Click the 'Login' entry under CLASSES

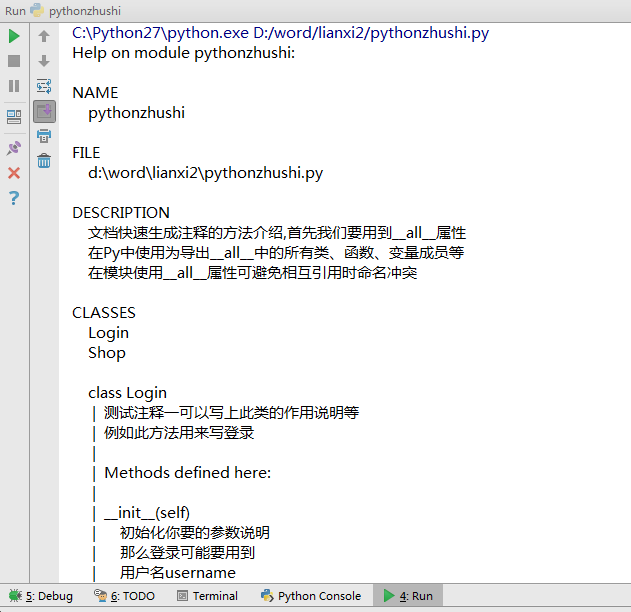(108, 333)
